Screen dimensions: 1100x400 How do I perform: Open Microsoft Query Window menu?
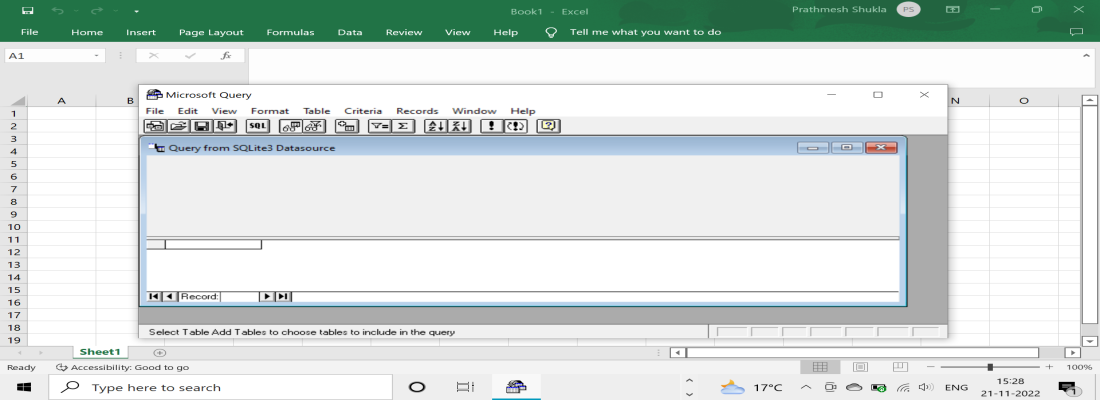click(474, 111)
